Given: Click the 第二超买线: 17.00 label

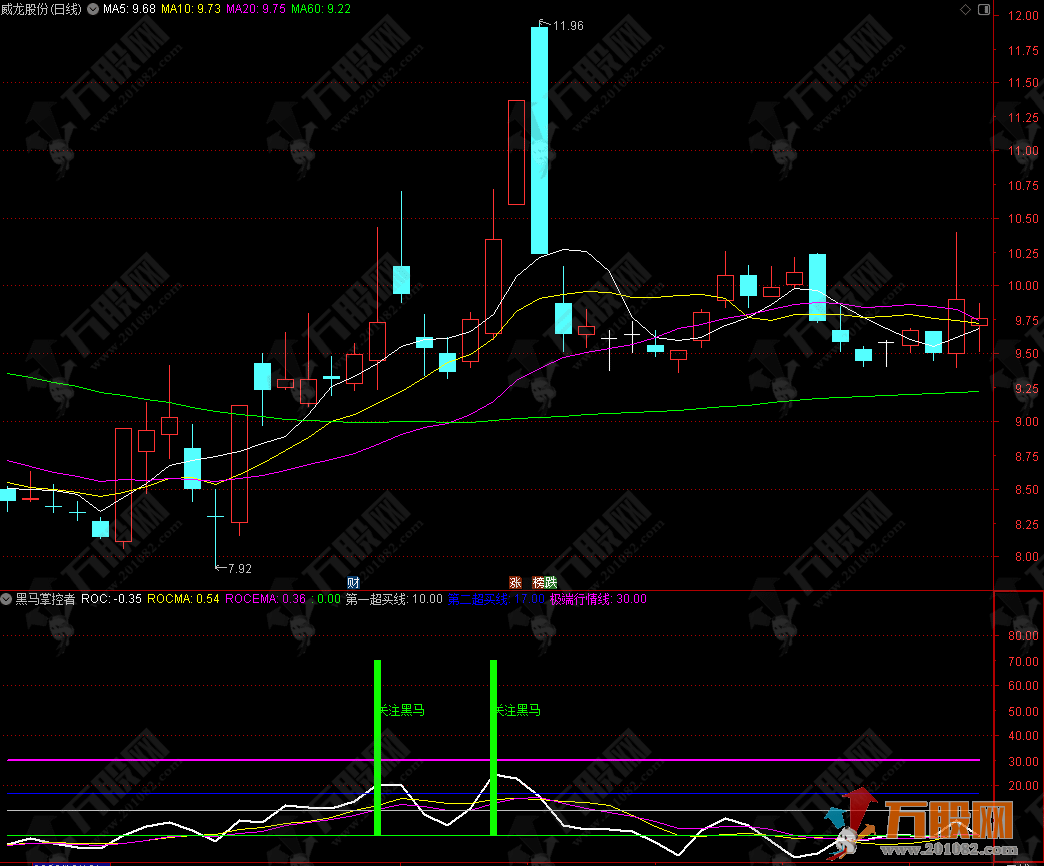Looking at the screenshot, I should coord(496,599).
